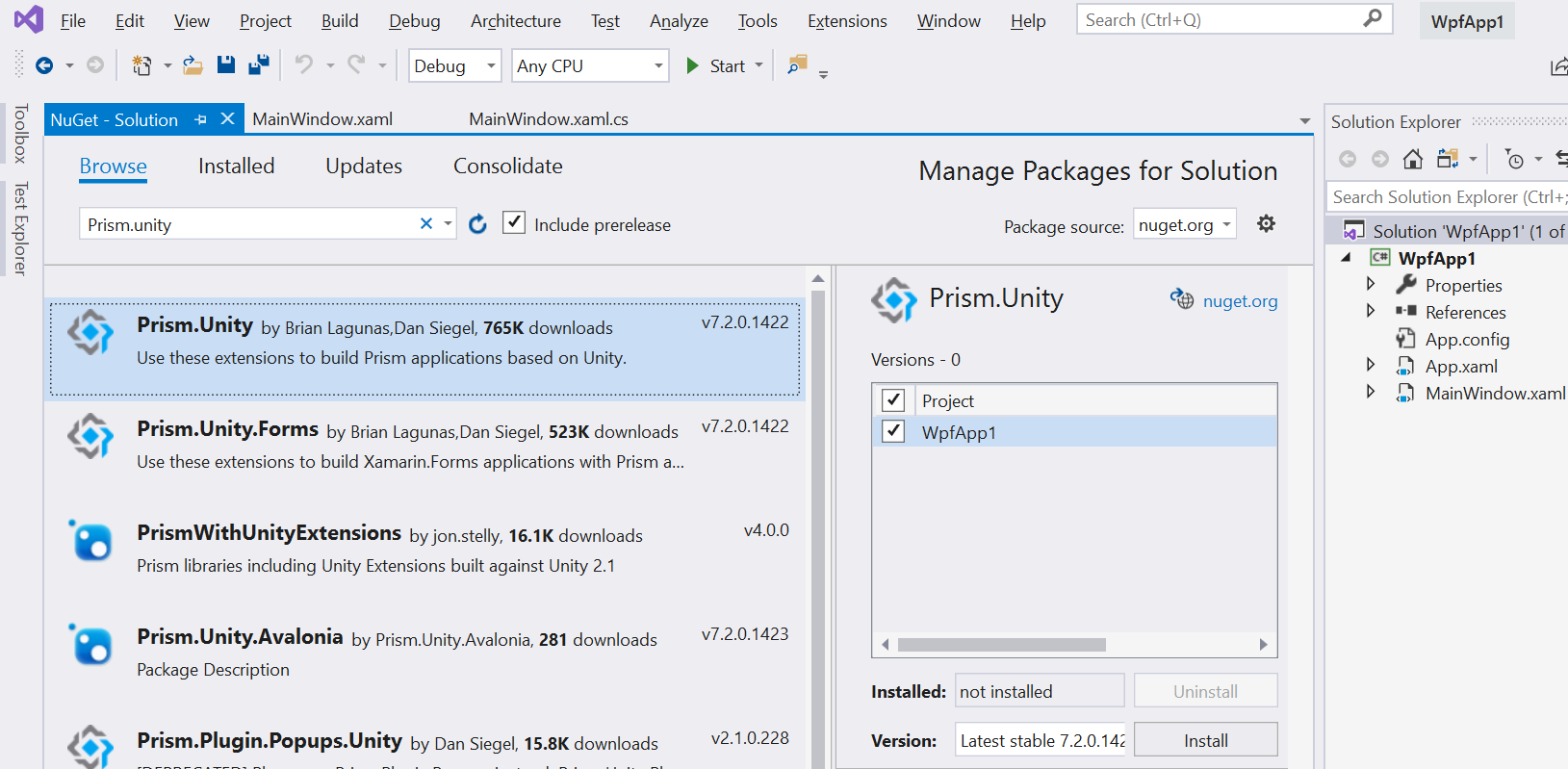The height and width of the screenshot is (769, 1568).
Task: Click Solution Explorer switch views icon
Action: [x=1448, y=159]
